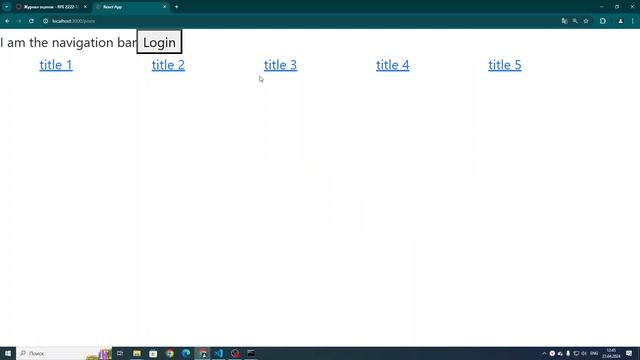This screenshot has width=640, height=360.
Task: Open the title 4 link
Action: pyautogui.click(x=393, y=65)
